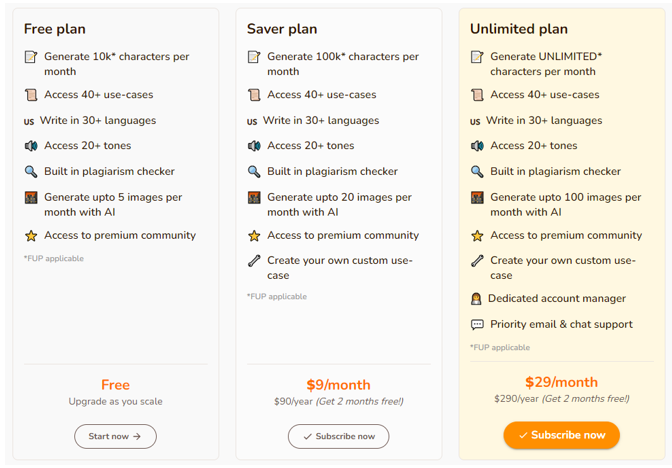Click the Saver plan heading
Viewport: 672px width, 468px height.
click(282, 29)
